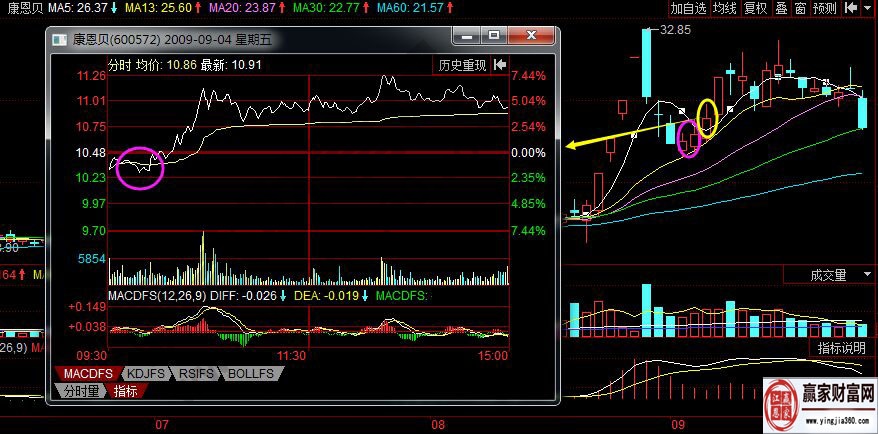The width and height of the screenshot is (878, 434).
Task: Open the 成交量 volume dropdown
Action: (831, 274)
